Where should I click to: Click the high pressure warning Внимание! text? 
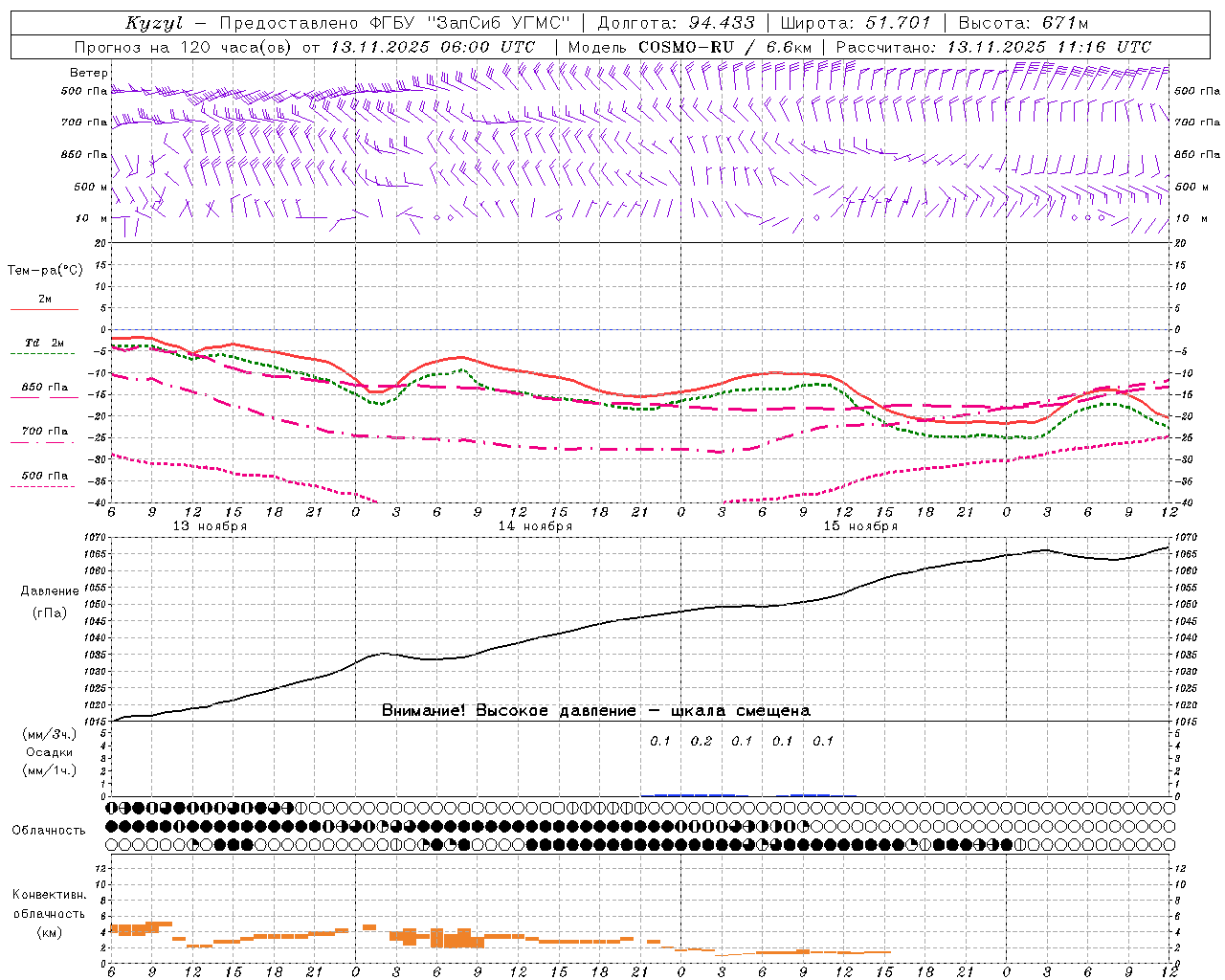click(595, 711)
